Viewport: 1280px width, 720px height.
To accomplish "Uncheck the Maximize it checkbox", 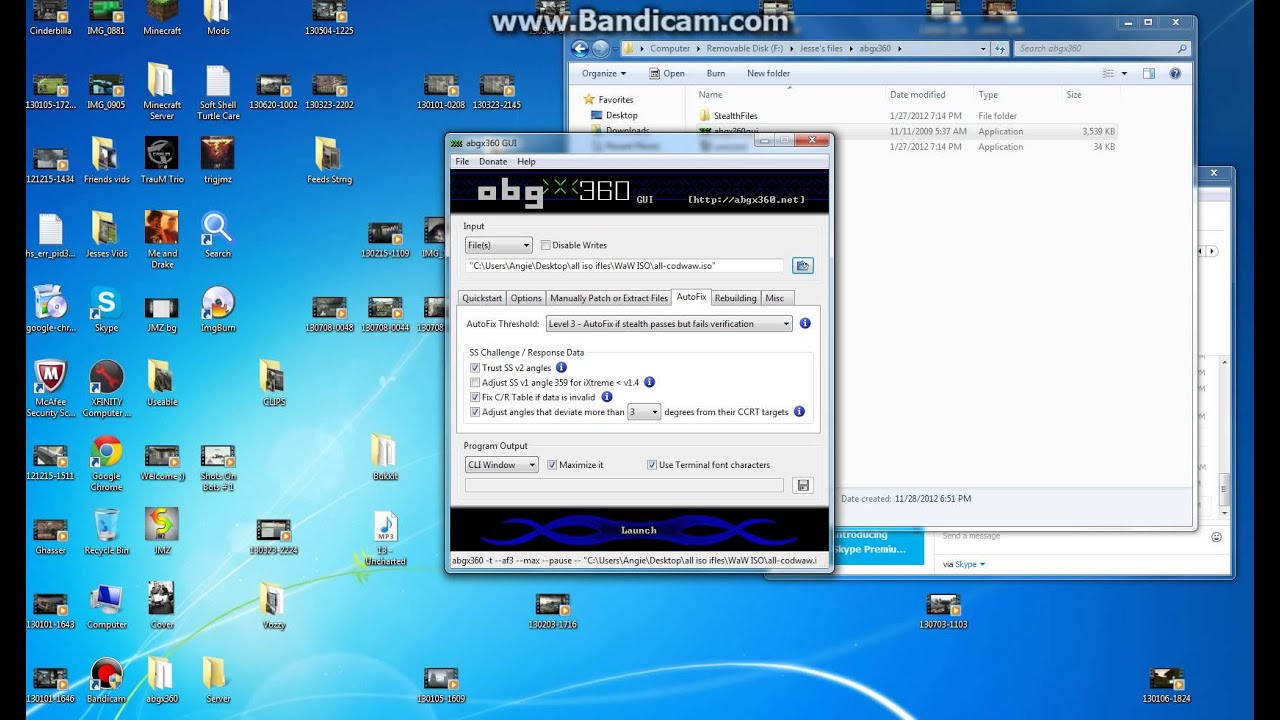I will tap(552, 465).
